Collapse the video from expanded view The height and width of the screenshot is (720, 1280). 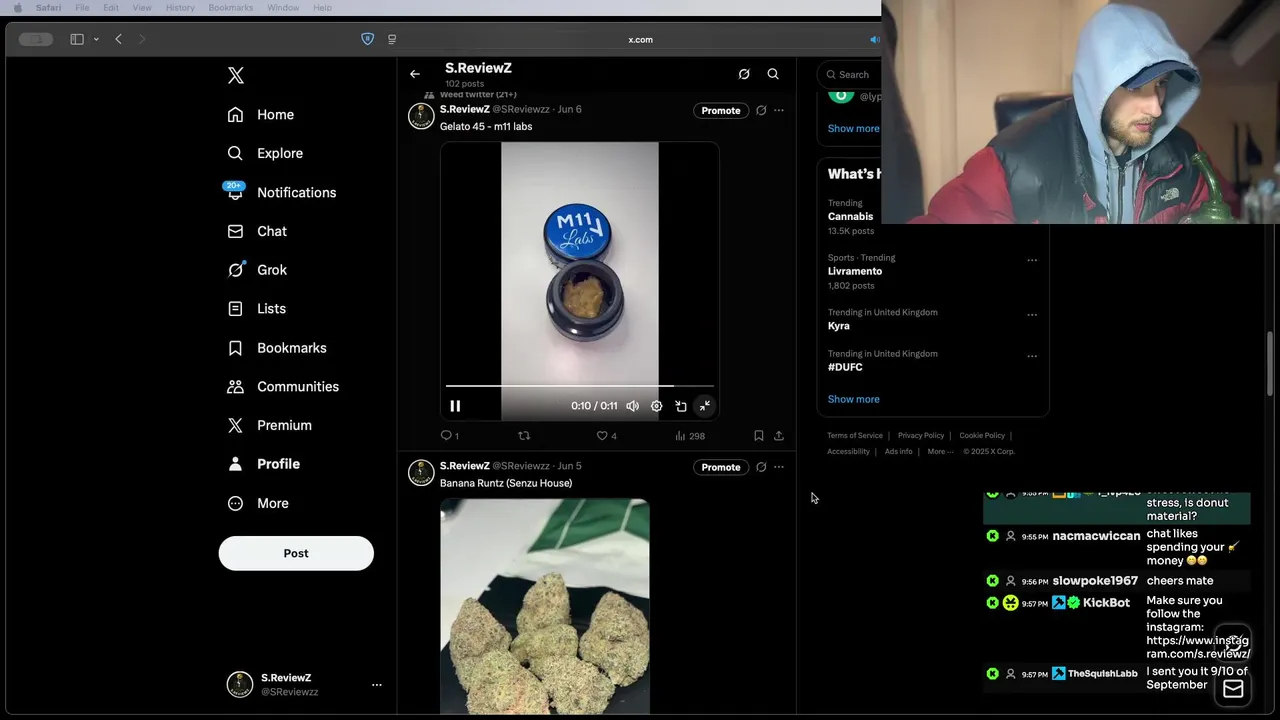[x=705, y=406]
